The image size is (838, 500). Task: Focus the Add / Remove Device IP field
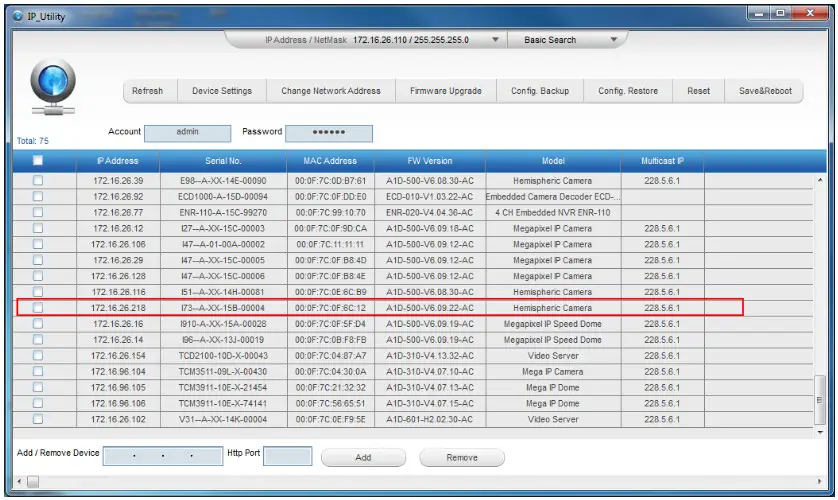(163, 456)
